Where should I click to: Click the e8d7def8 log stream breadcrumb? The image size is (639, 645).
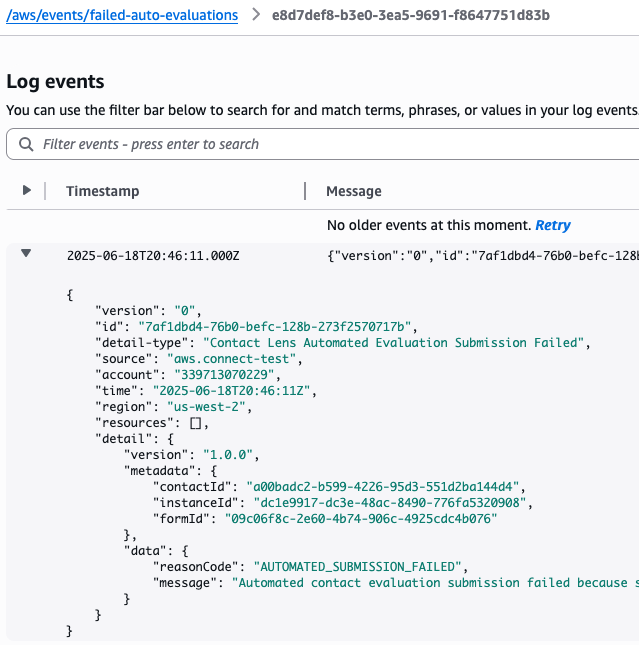[410, 16]
